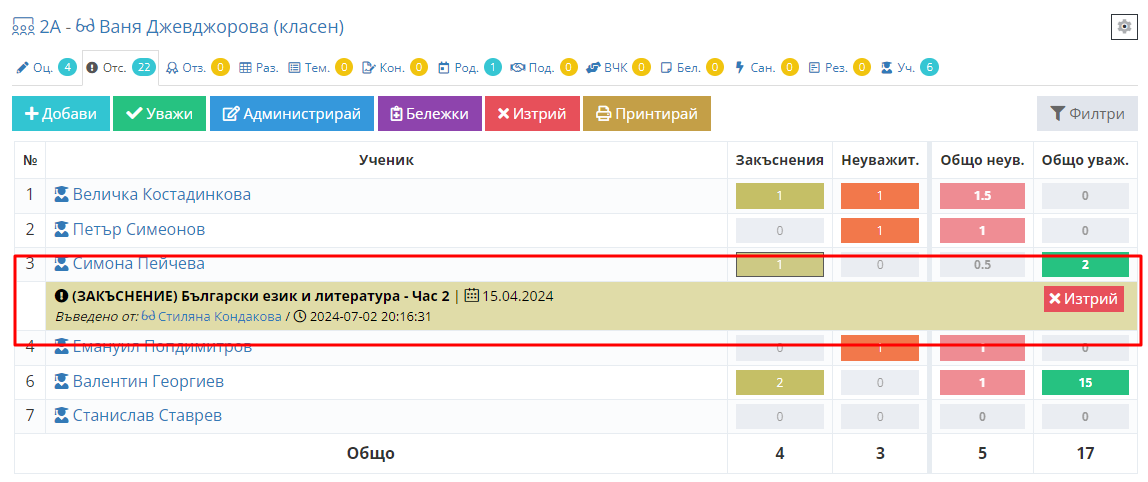Click Валентин Георгиев's green excused total 15
The height and width of the screenshot is (482, 1148).
(x=1085, y=381)
